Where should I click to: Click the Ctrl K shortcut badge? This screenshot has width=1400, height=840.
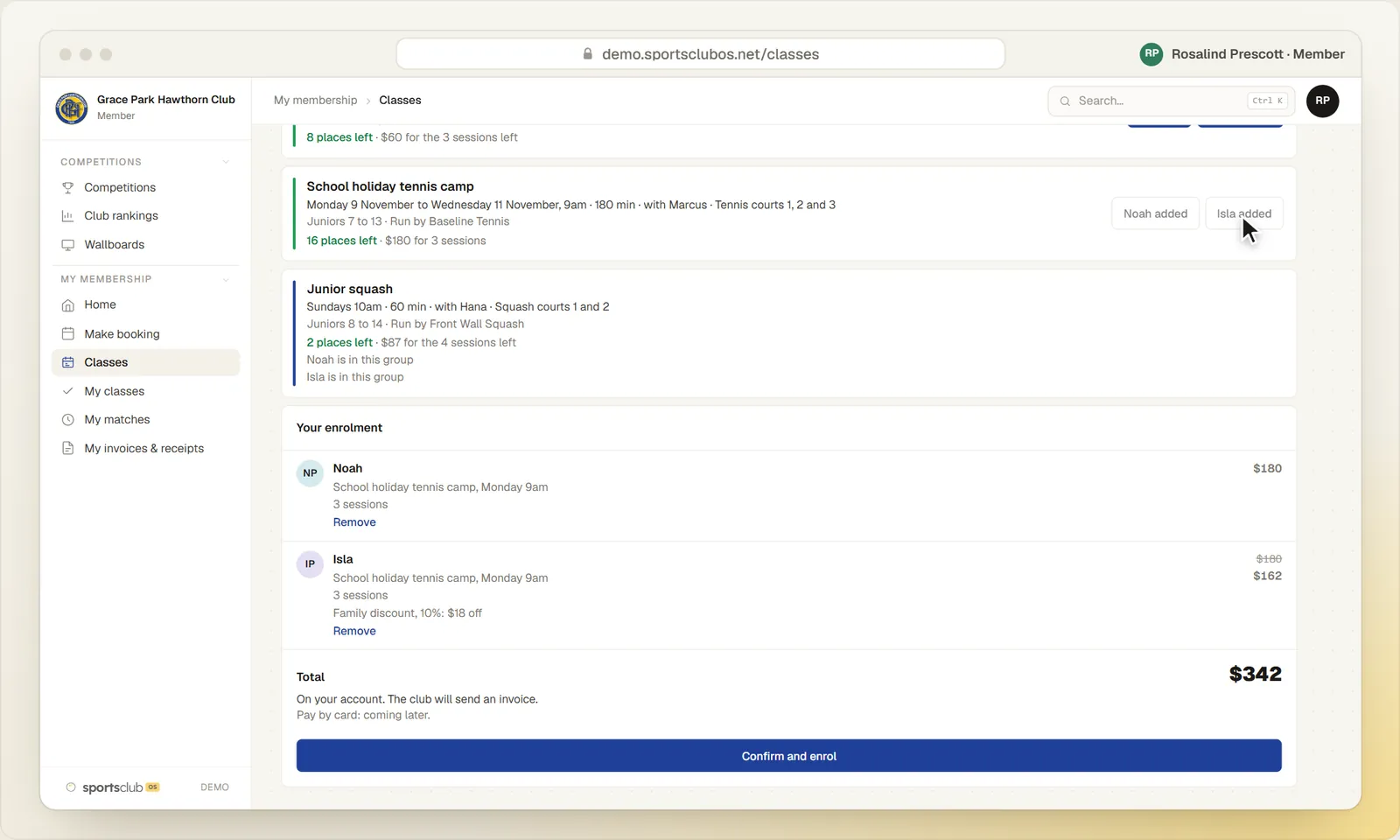[x=1268, y=101]
